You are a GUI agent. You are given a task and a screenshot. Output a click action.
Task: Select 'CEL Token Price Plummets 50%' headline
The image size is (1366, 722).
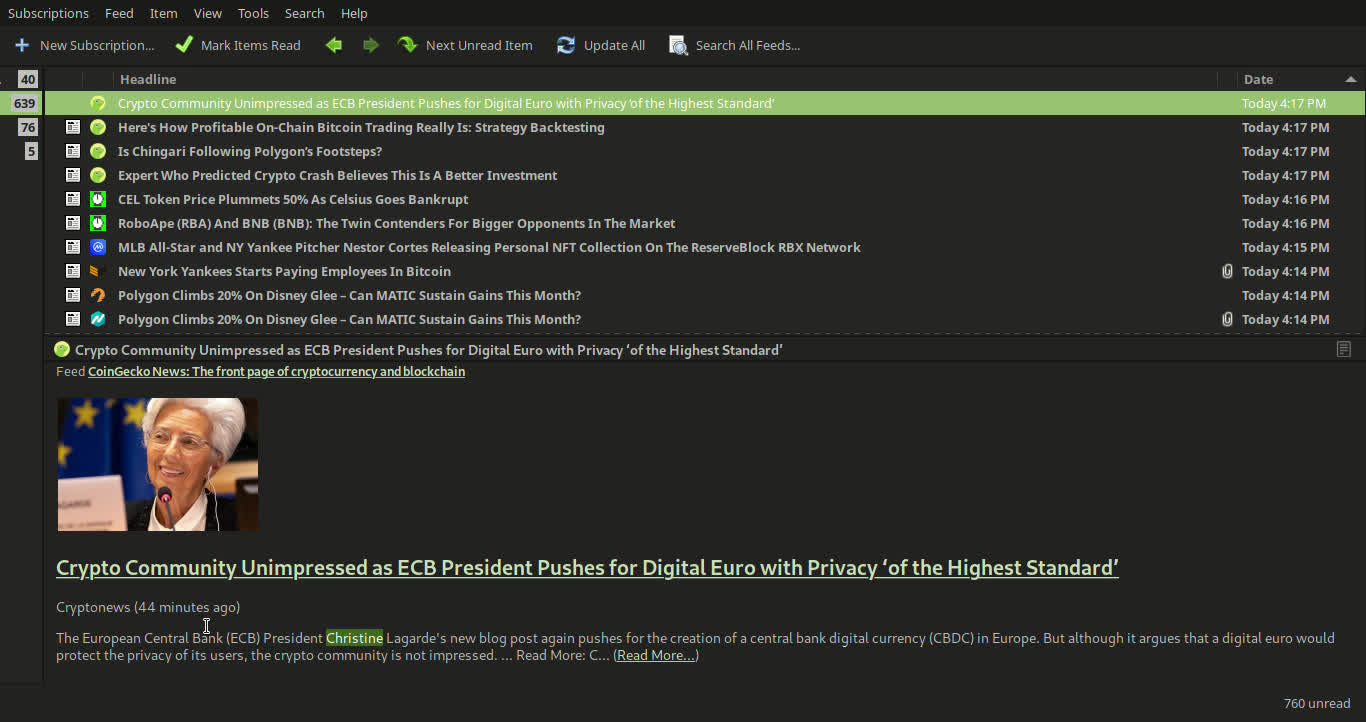(x=293, y=199)
